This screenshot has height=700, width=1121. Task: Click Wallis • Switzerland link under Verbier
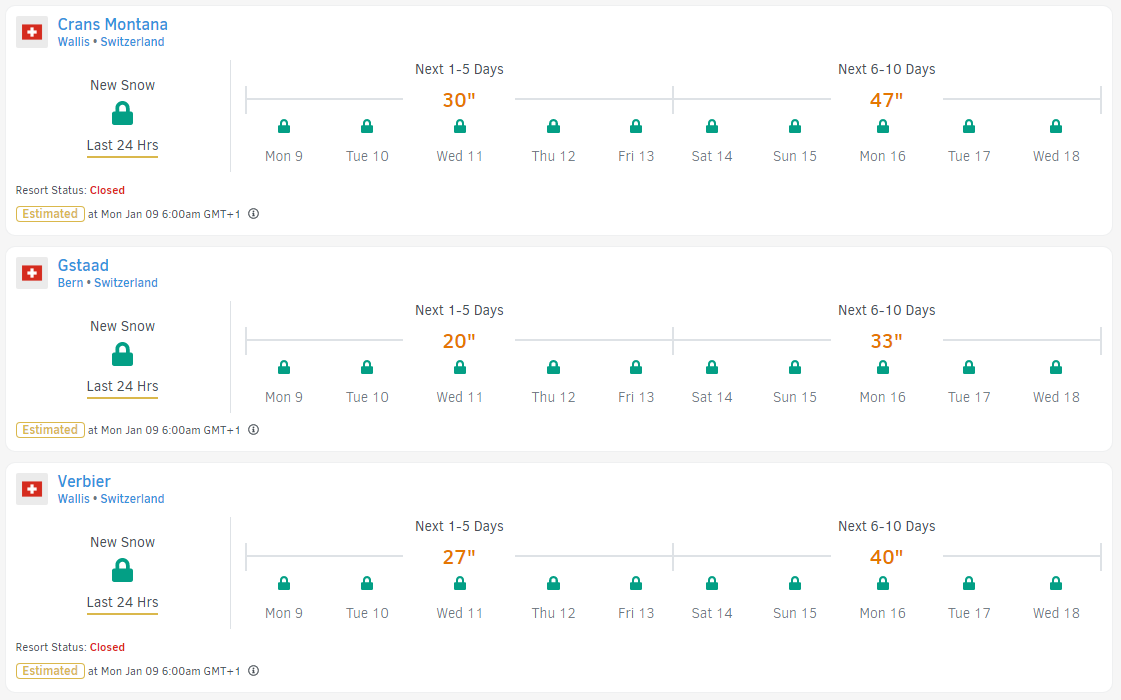tap(110, 499)
